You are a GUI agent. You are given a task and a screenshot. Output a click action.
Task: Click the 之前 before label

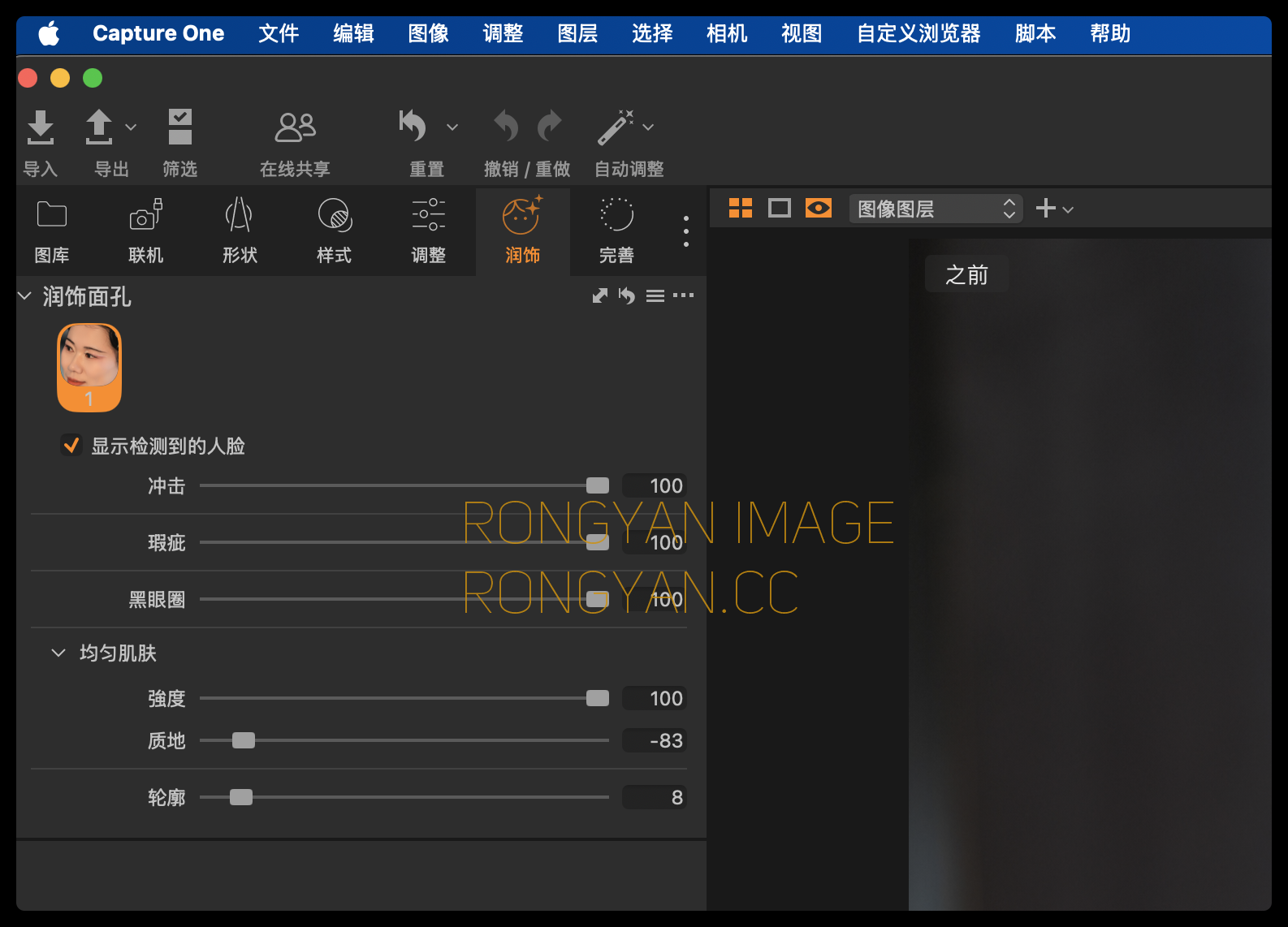(966, 274)
